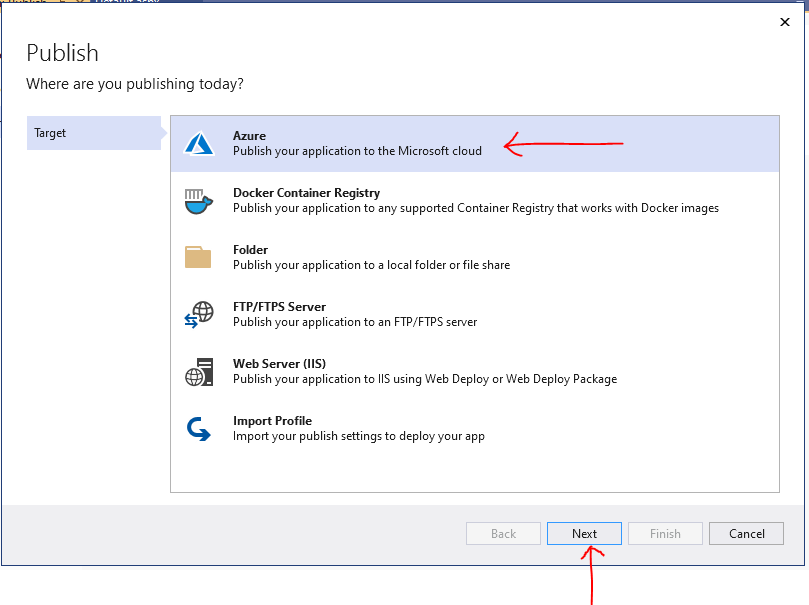Choose the Azure heading text
Viewport: 809px width, 605px height.
249,136
